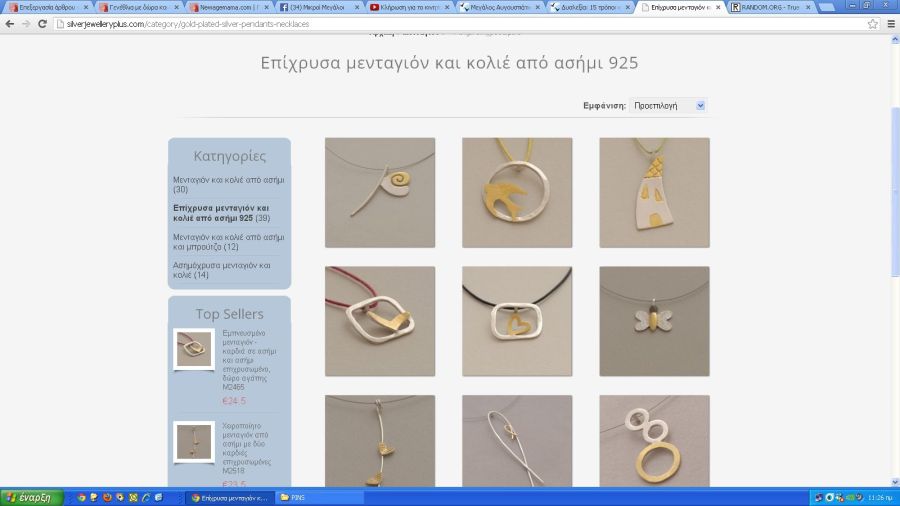This screenshot has width=900, height=506.
Task: Open the PINS folder taskbar button
Action: pos(319,497)
